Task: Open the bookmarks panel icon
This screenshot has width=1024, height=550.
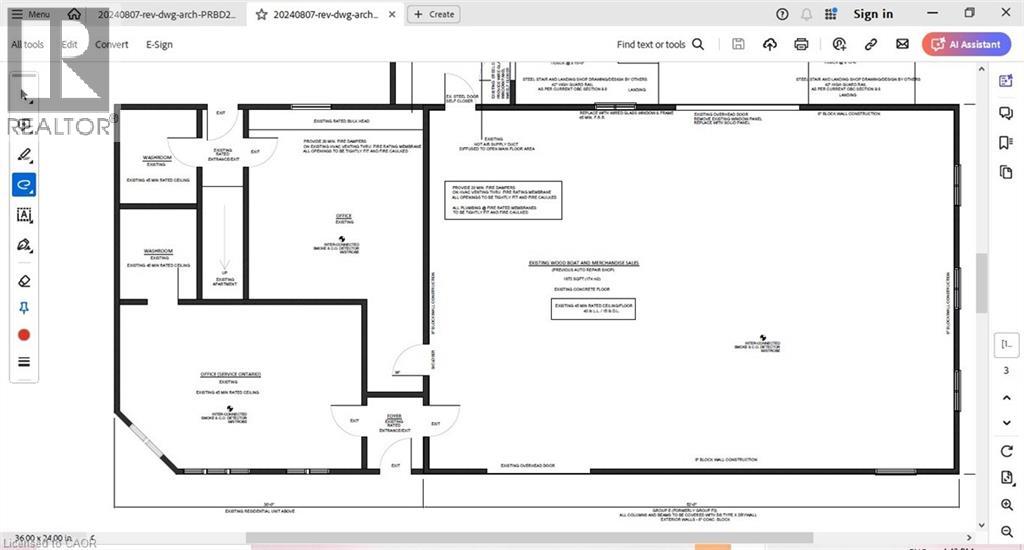Action: coord(1006,142)
